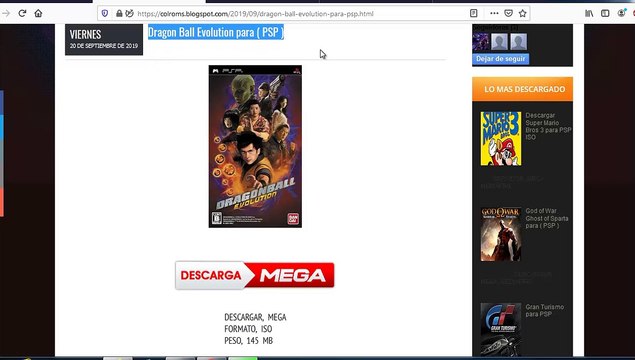This screenshot has width=635, height=360.
Task: Open page actions three-dot menu
Action: click(494, 13)
